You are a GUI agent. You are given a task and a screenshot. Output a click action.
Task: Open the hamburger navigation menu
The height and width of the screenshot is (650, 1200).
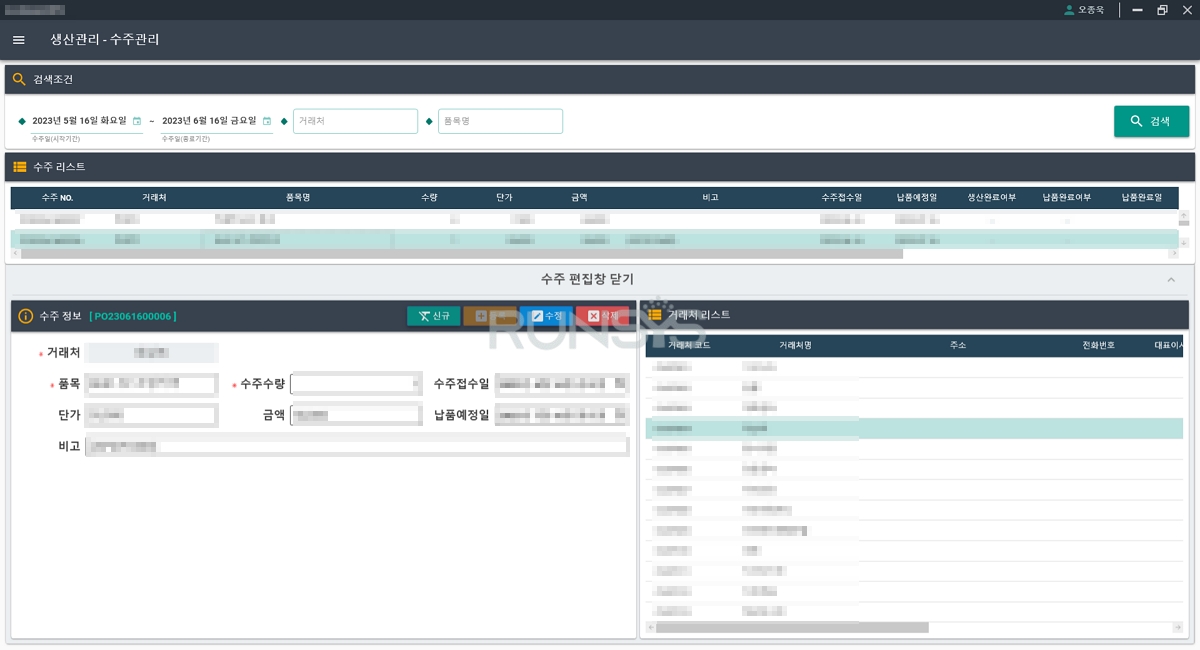tap(18, 40)
